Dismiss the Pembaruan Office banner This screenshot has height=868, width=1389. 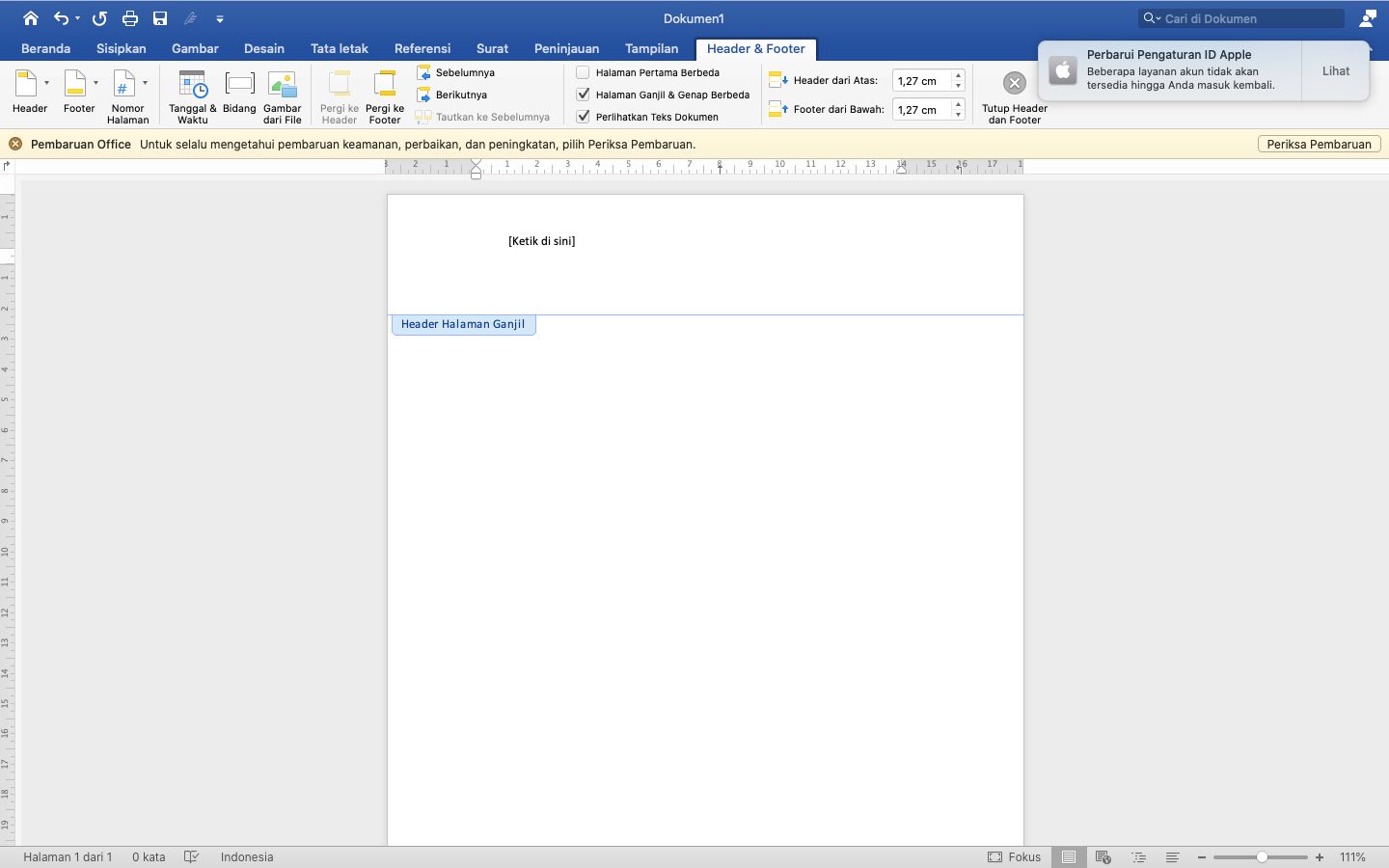pyautogui.click(x=15, y=144)
